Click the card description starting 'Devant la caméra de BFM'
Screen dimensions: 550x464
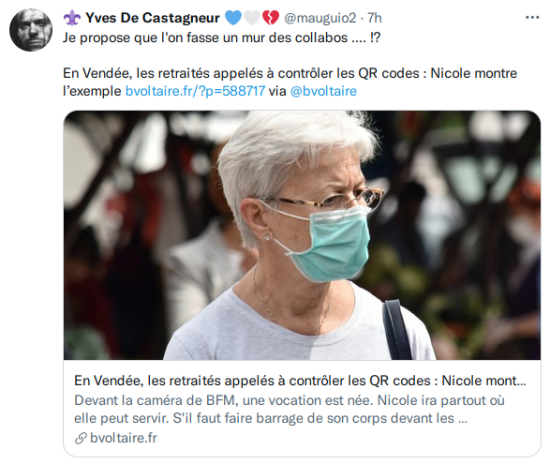[289, 409]
